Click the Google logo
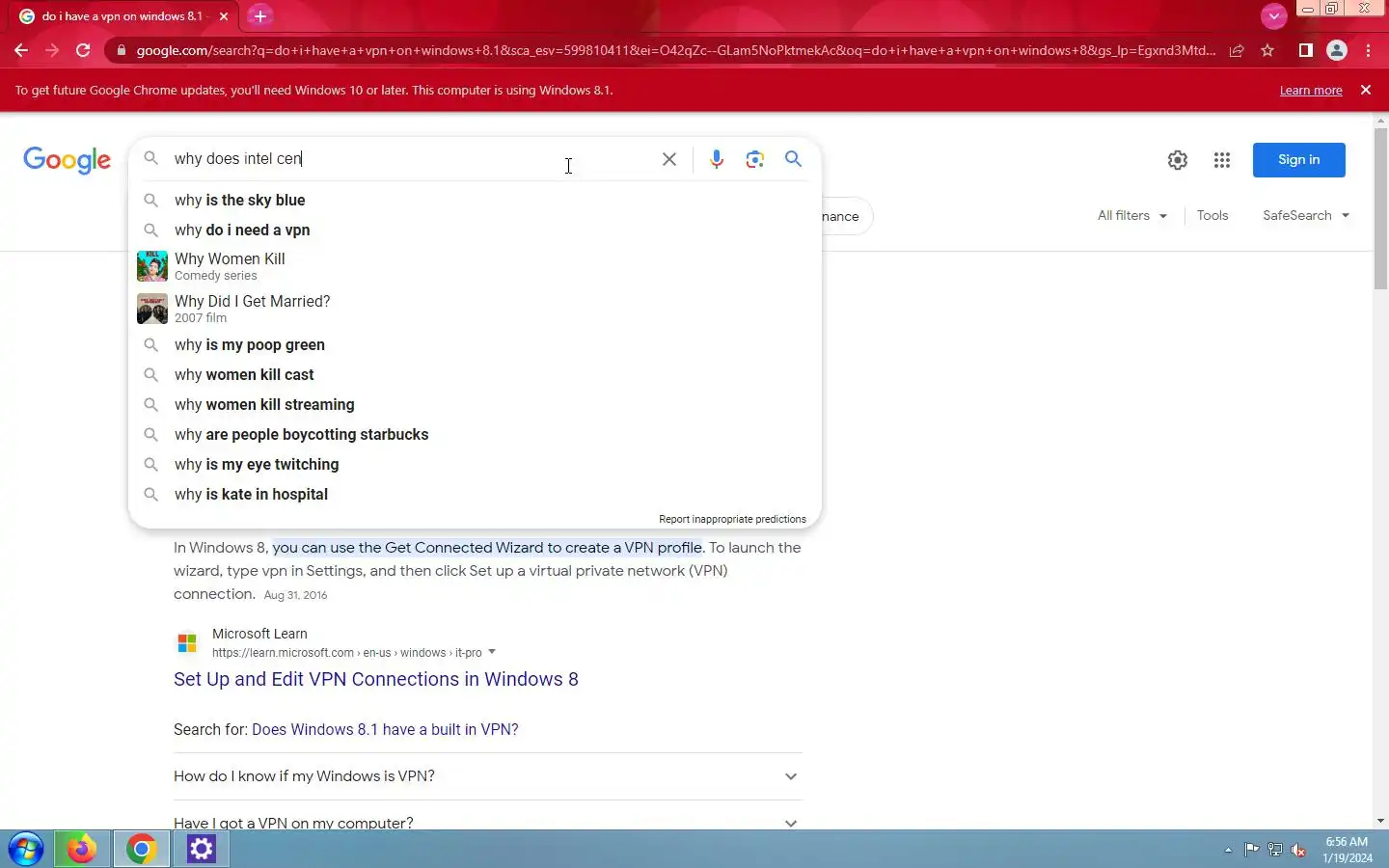 pos(68,160)
